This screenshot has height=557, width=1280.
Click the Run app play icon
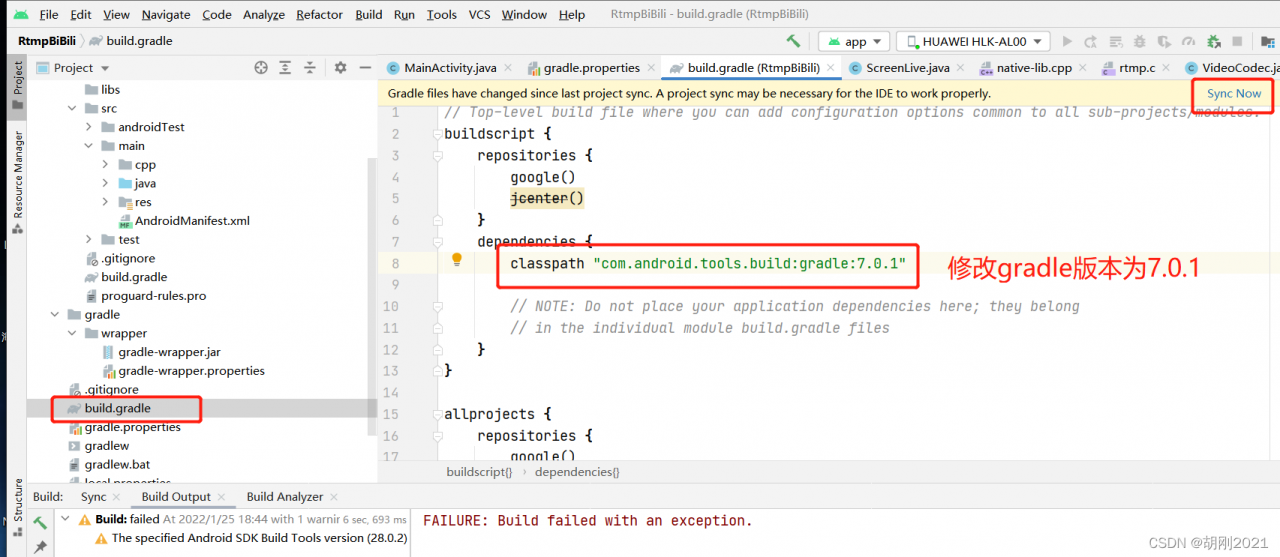tap(1067, 42)
